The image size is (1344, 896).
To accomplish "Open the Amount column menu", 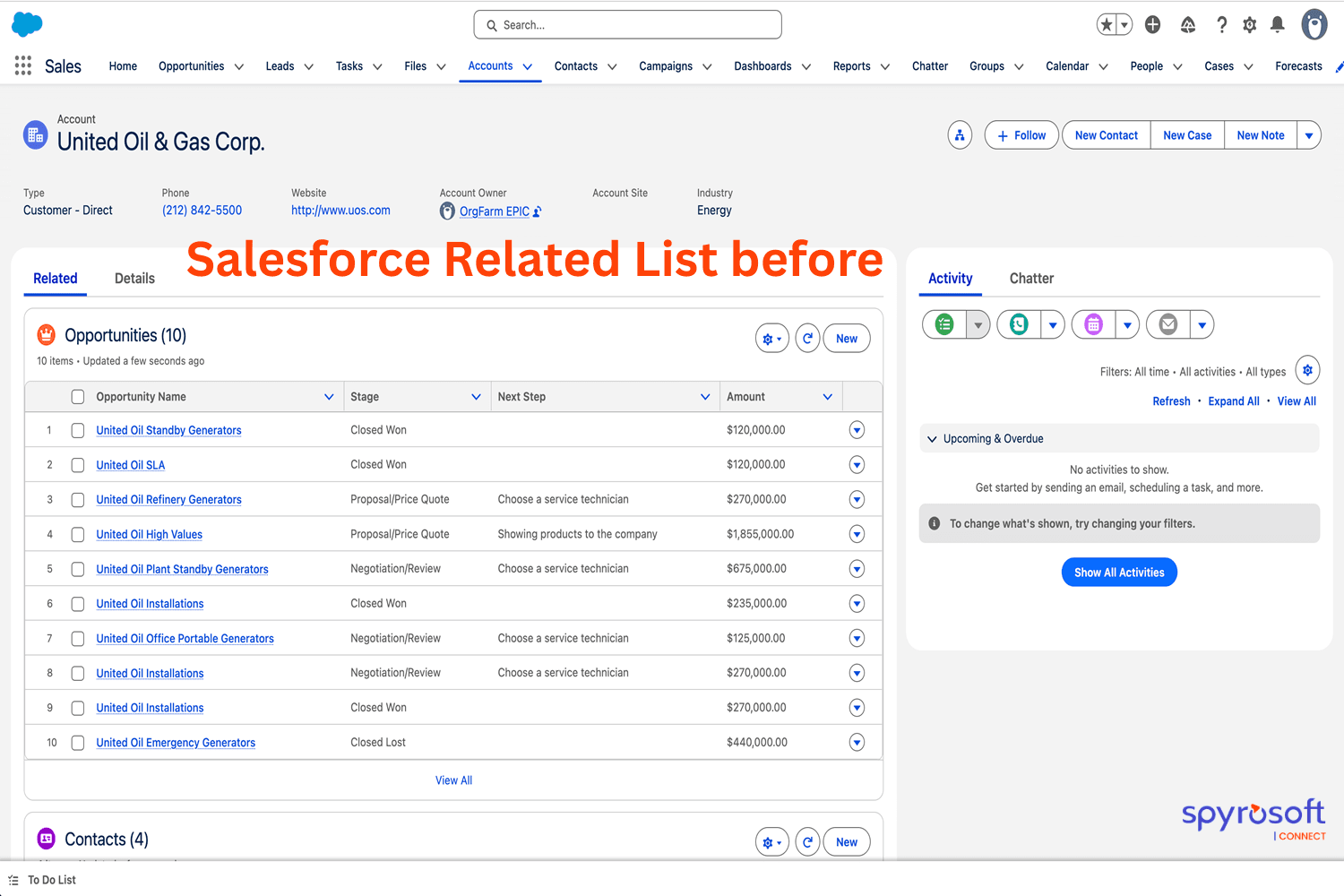I will [x=827, y=397].
